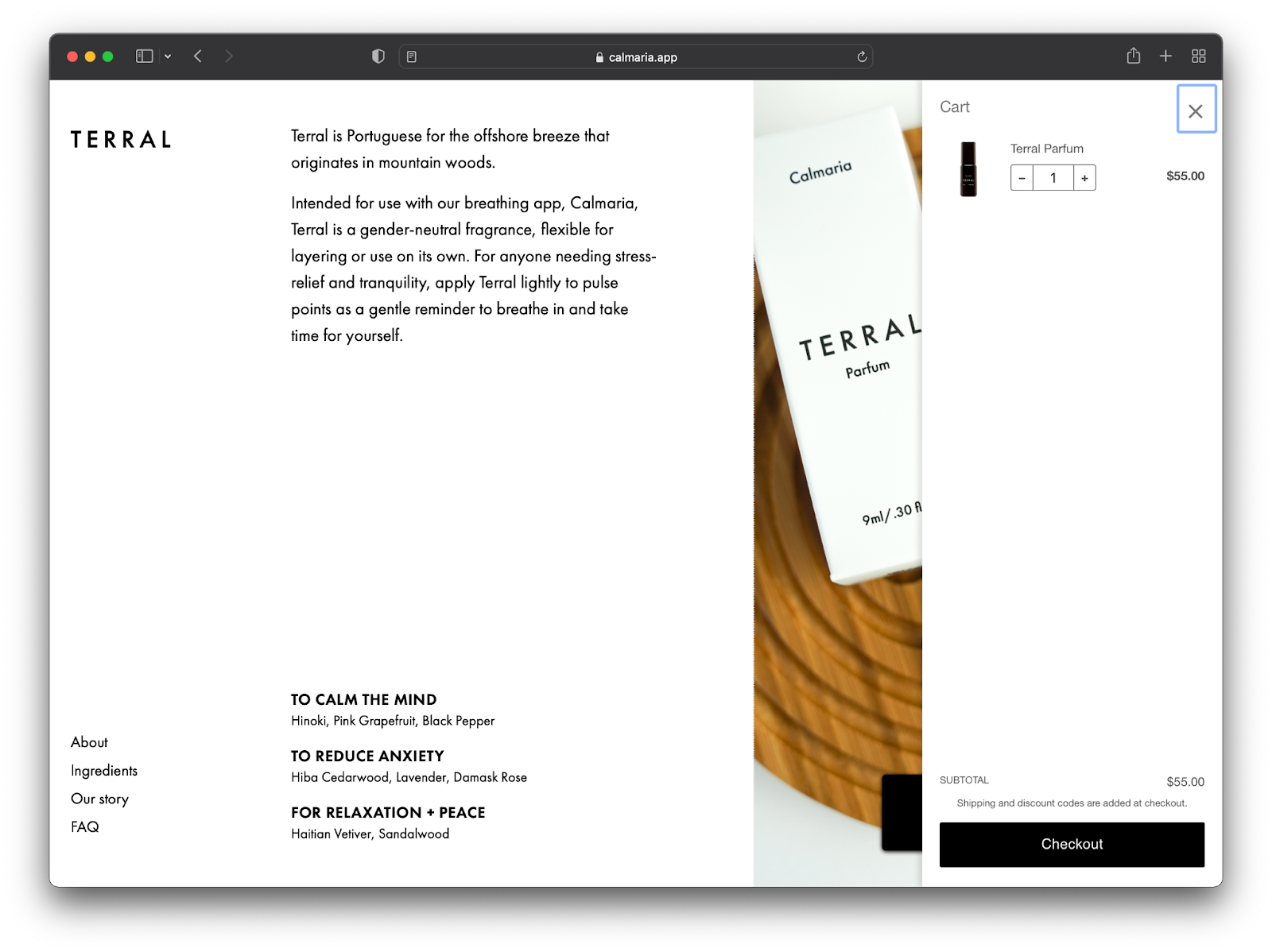Show the tab overview grid icon
This screenshot has width=1272, height=952.
(x=1199, y=56)
